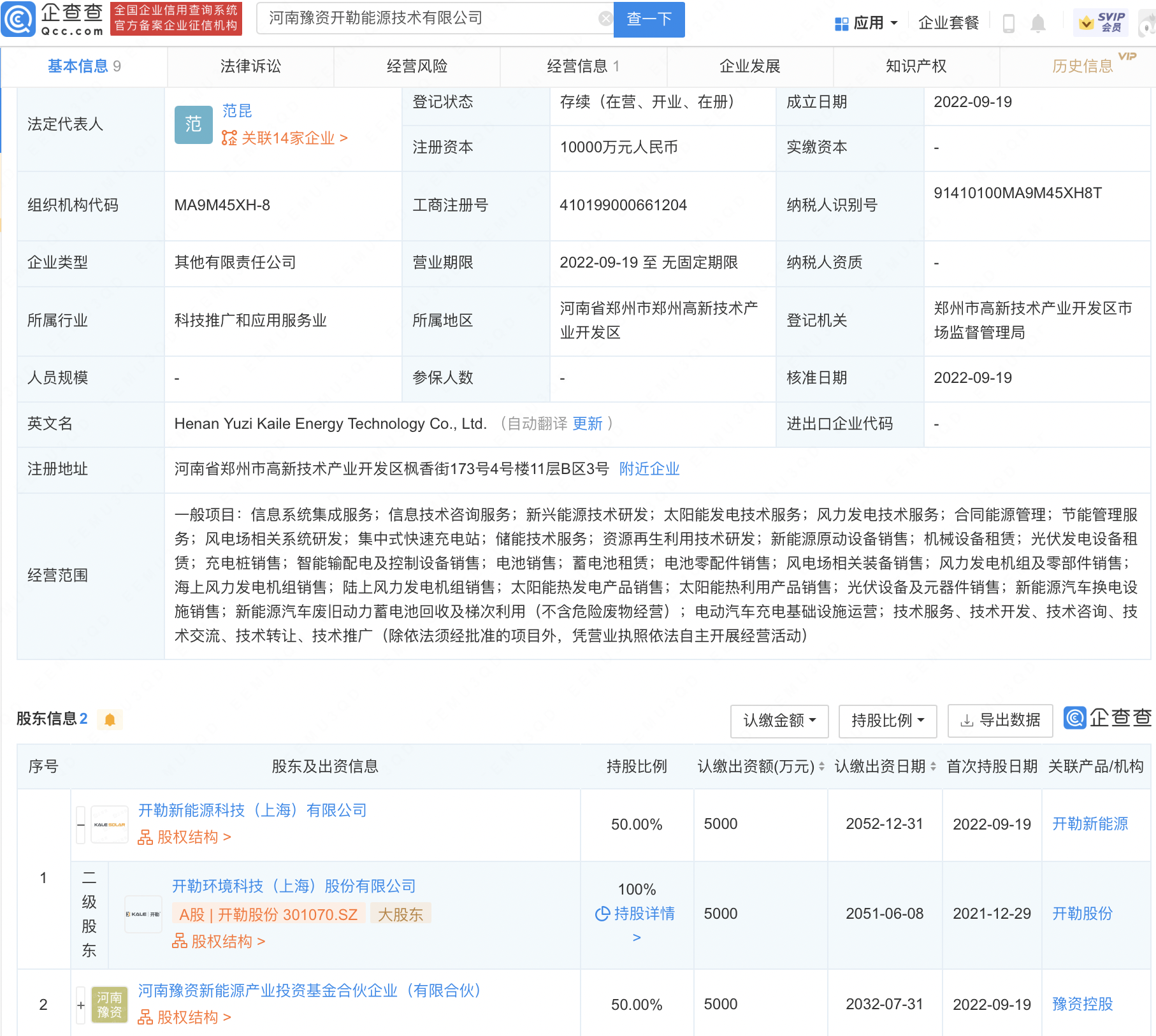Open 股权结构 under 河南豫资新能源
The image size is (1156, 1036).
(x=185, y=1018)
